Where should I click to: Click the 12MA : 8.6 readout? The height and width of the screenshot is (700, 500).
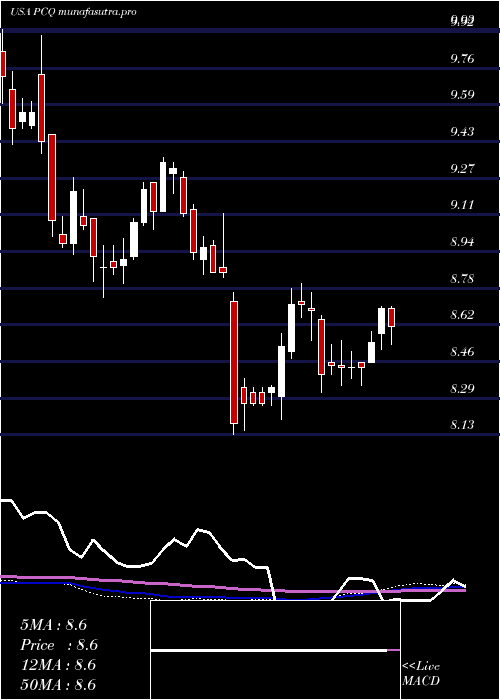tap(58, 665)
